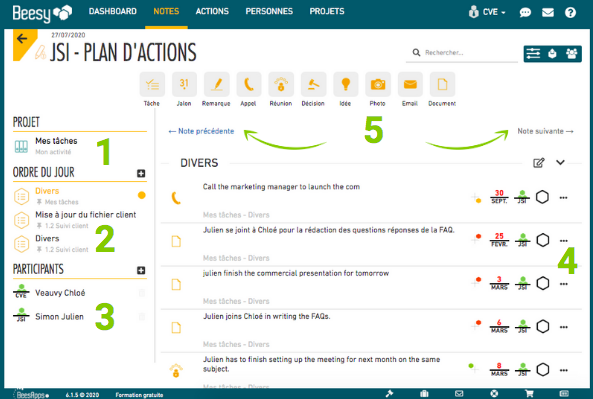
Task: Open the PROJETS tab
Action: [x=327, y=11]
